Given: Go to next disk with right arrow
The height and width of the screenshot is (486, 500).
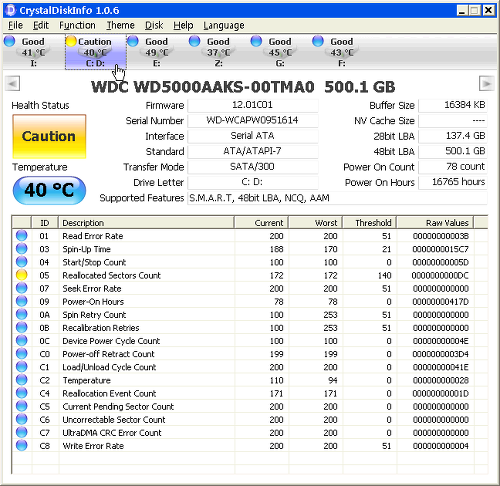Looking at the screenshot, I should point(486,83).
